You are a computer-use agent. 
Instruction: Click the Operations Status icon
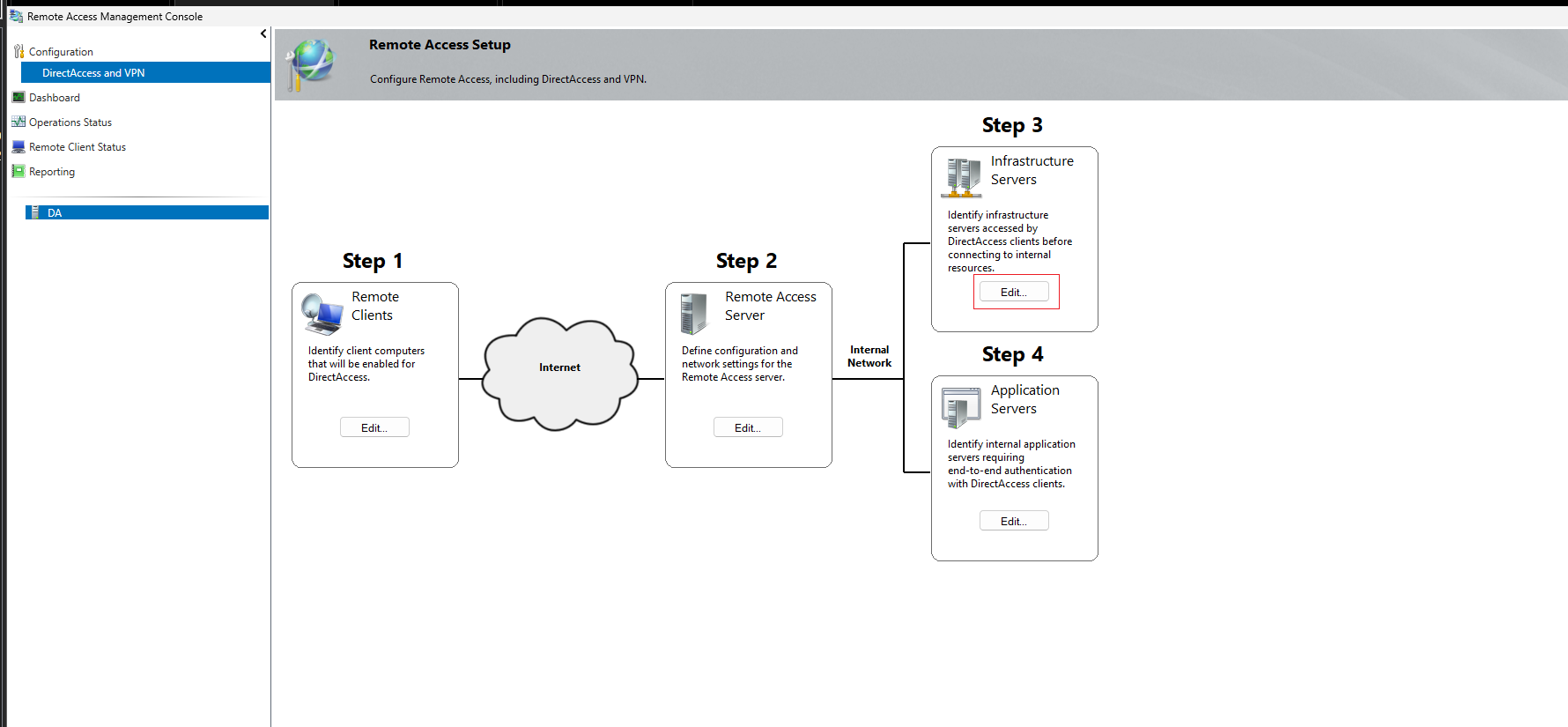click(18, 122)
